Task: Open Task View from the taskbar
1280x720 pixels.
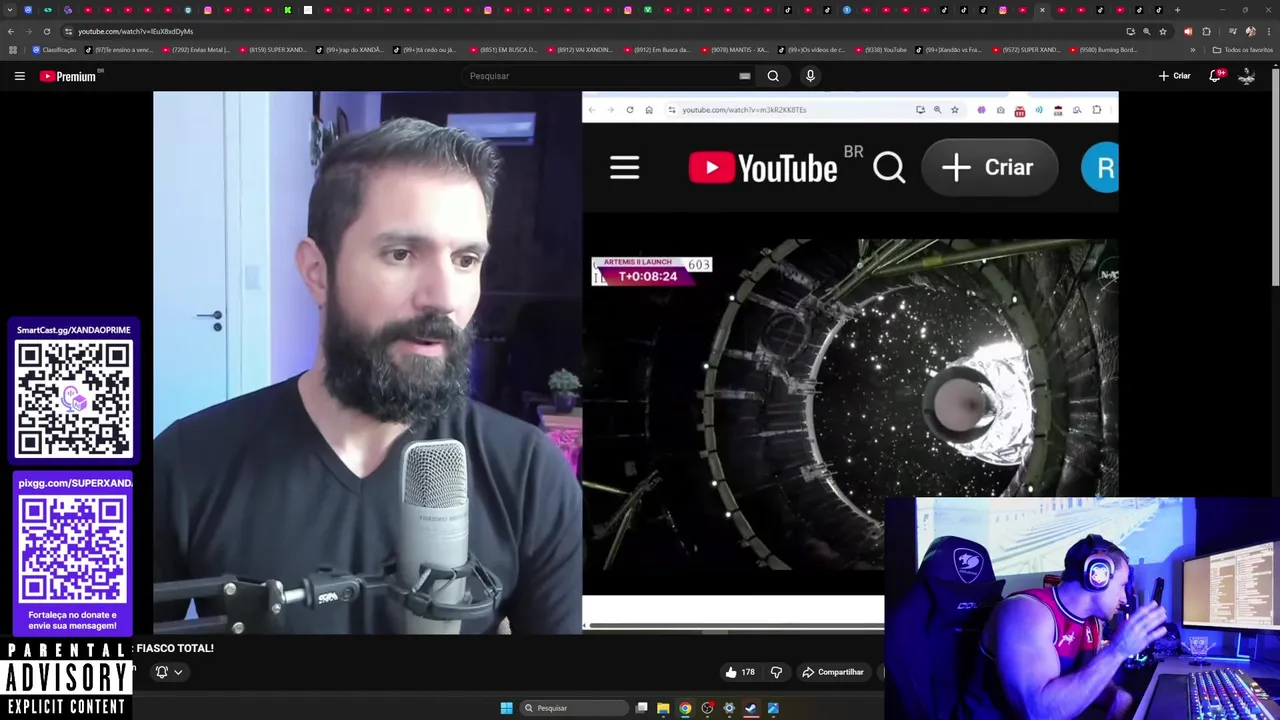Action: 642,708
